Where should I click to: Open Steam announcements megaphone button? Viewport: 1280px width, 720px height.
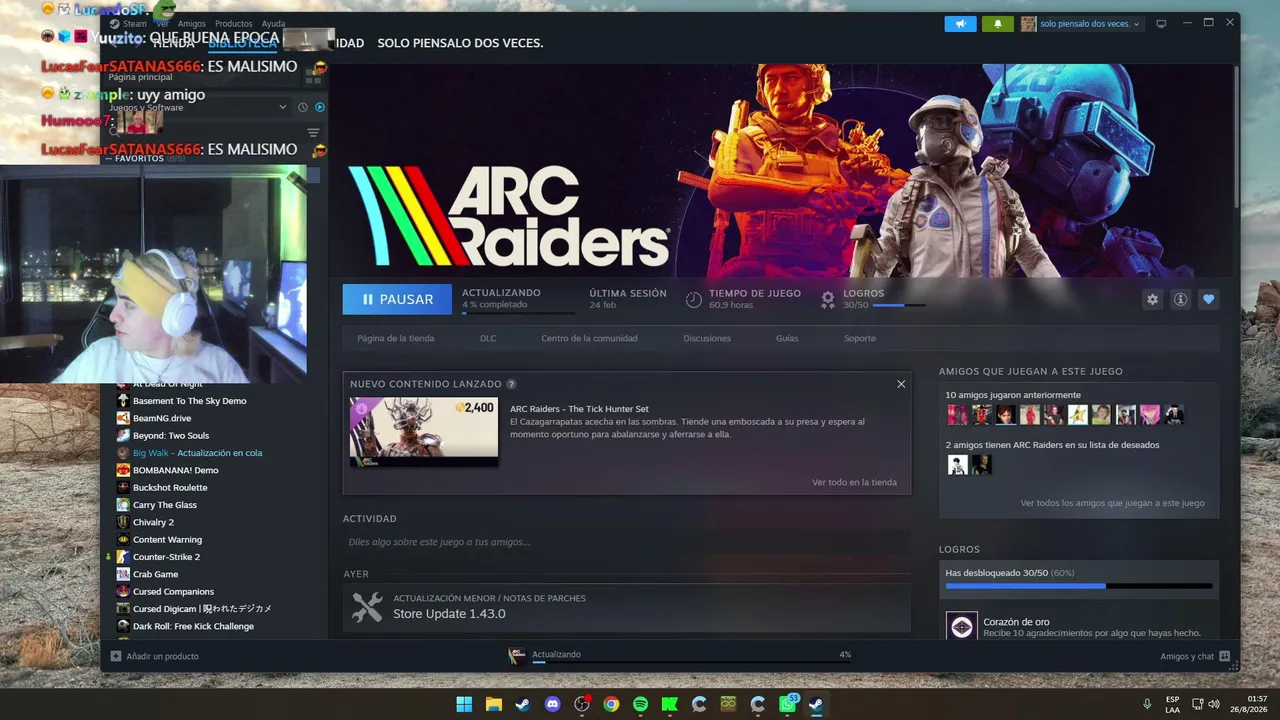point(960,24)
